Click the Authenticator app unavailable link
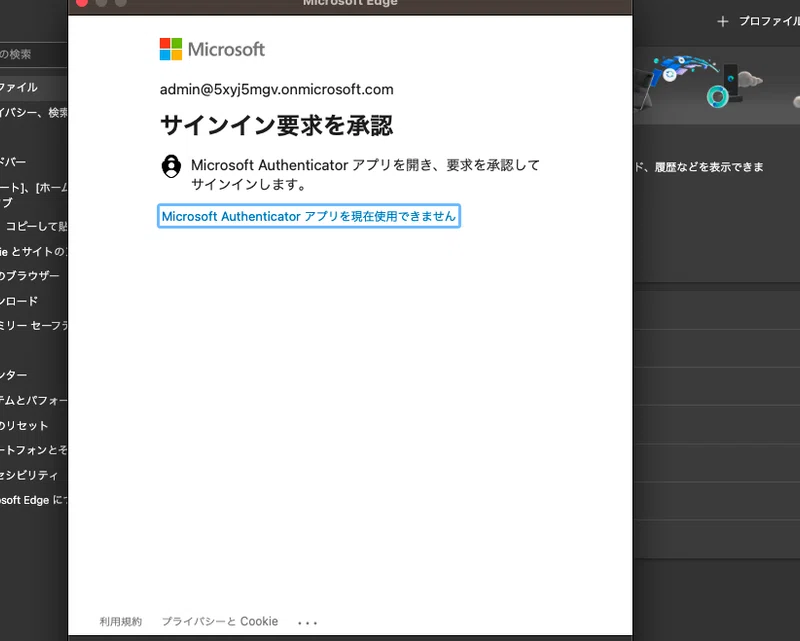The height and width of the screenshot is (641, 800). 309,216
